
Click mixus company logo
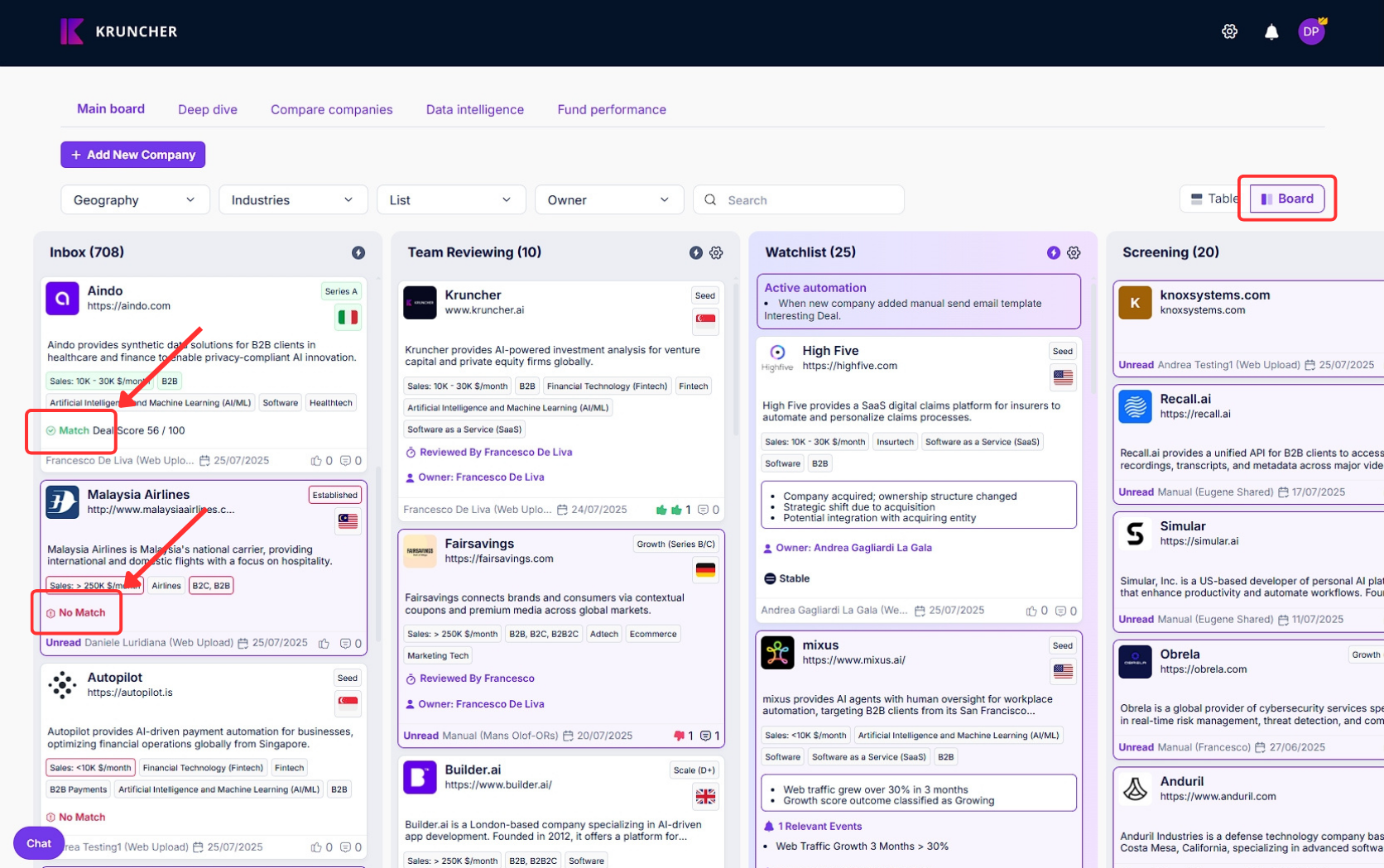pyautogui.click(x=777, y=653)
